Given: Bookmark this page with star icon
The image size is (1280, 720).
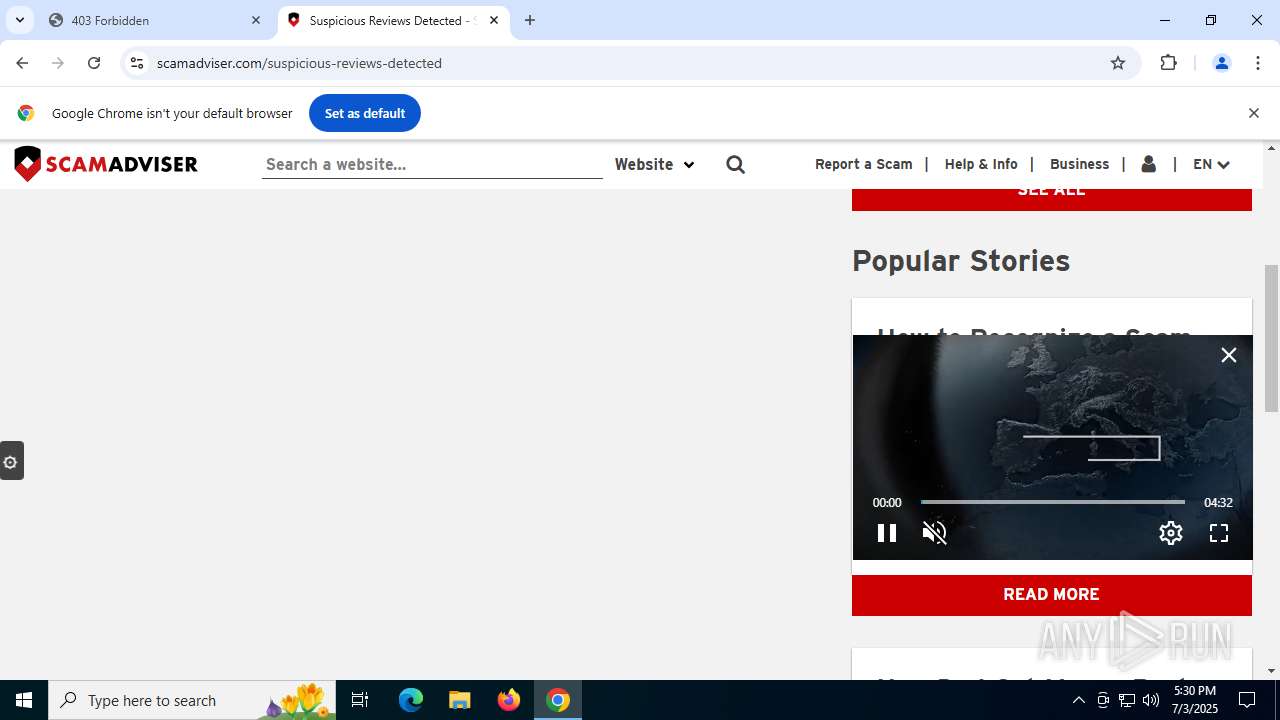Looking at the screenshot, I should click(1118, 63).
